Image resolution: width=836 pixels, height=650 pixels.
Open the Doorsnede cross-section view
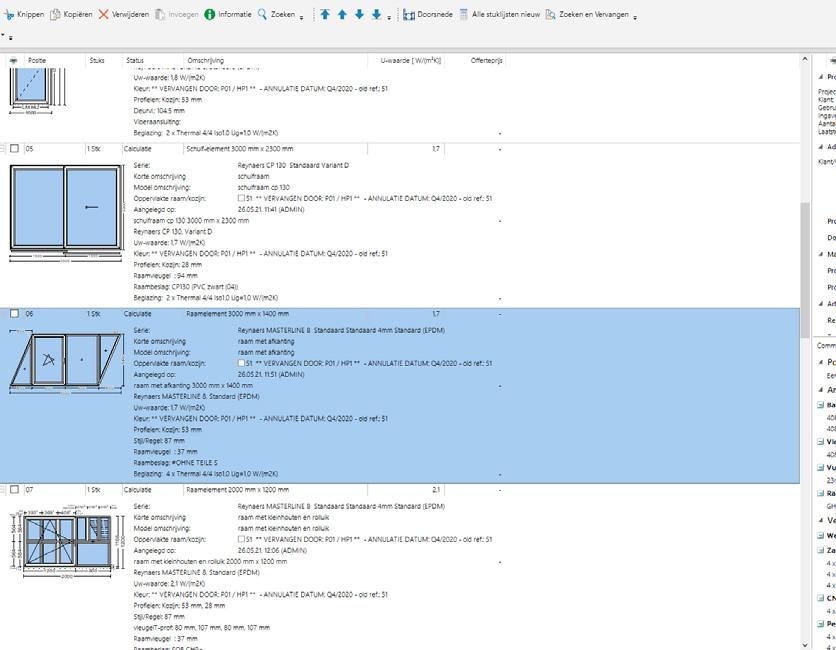tap(428, 14)
